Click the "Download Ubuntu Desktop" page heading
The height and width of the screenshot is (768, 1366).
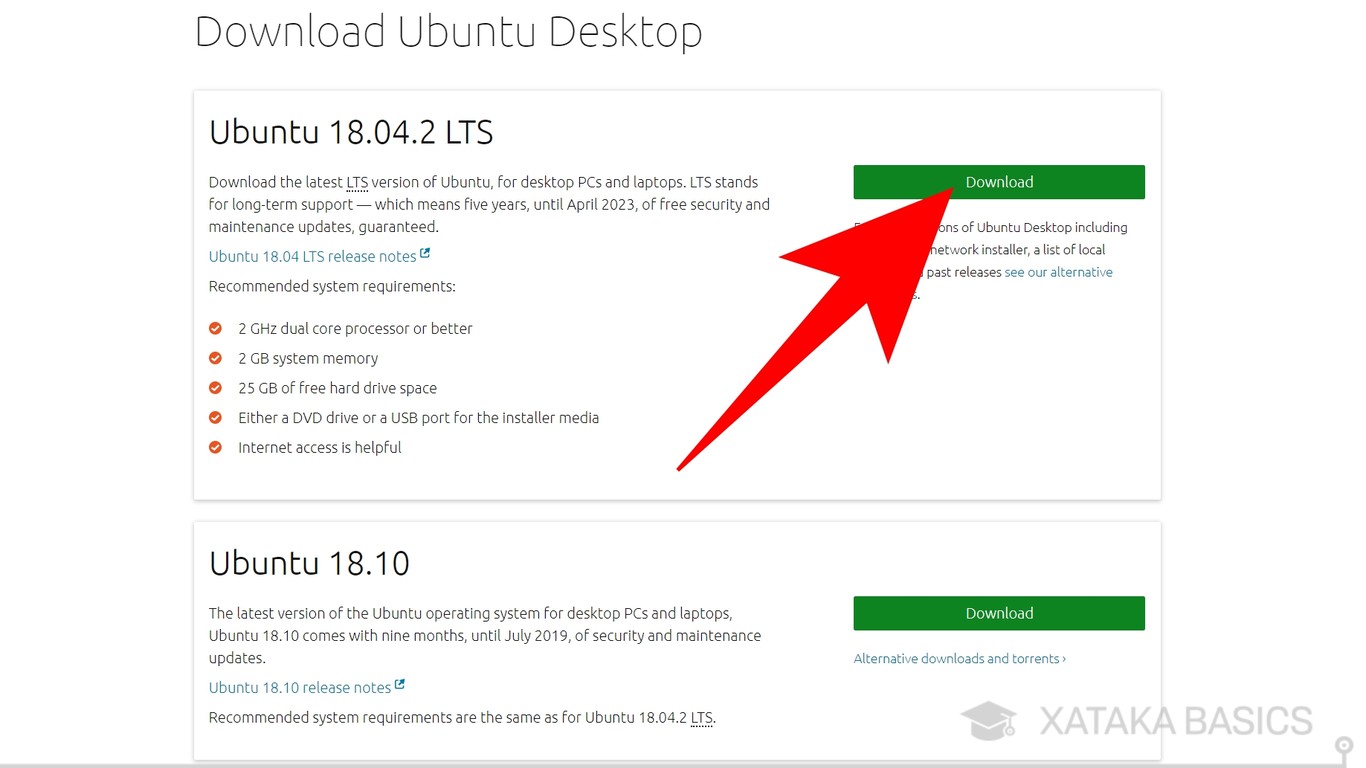click(x=448, y=31)
